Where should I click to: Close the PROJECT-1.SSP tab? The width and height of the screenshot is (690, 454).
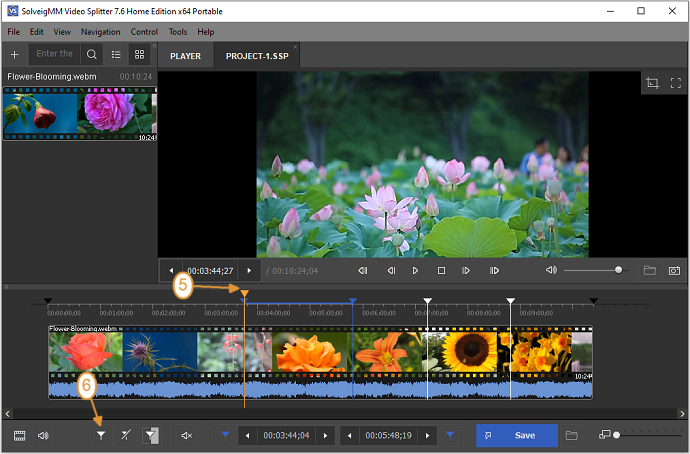[295, 47]
